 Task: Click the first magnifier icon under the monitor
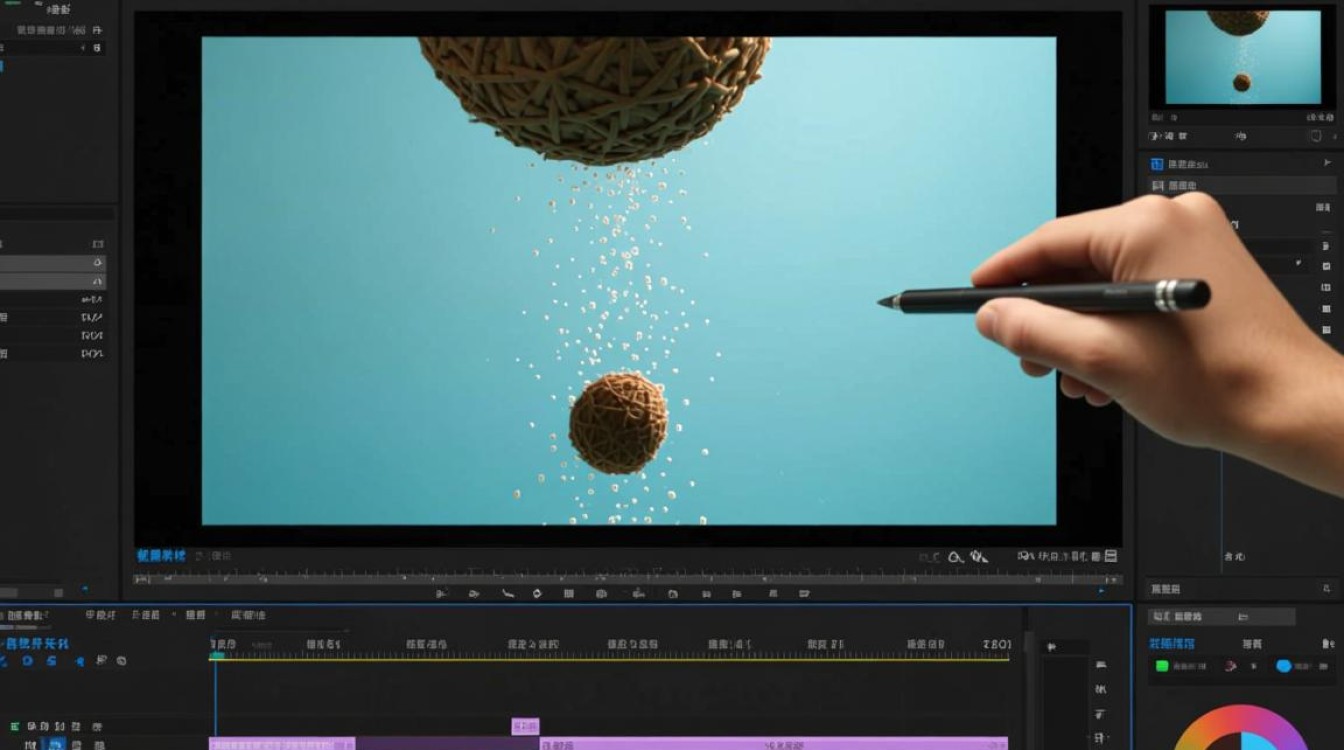coord(955,557)
